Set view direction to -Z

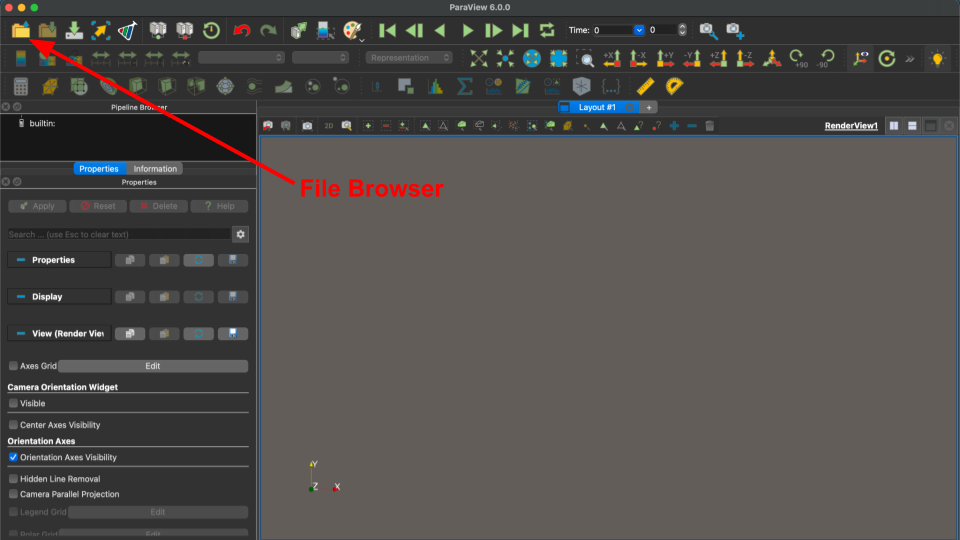(x=745, y=58)
